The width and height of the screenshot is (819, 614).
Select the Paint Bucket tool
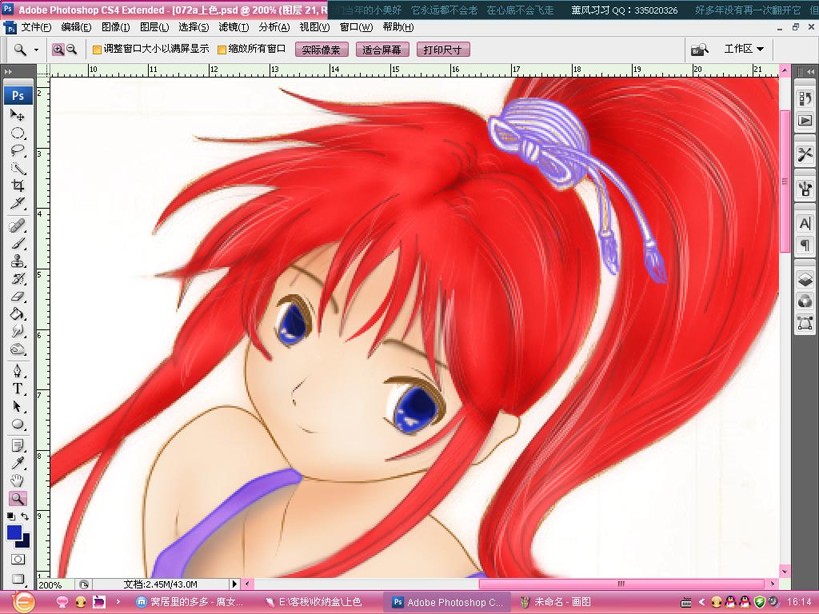(x=17, y=314)
